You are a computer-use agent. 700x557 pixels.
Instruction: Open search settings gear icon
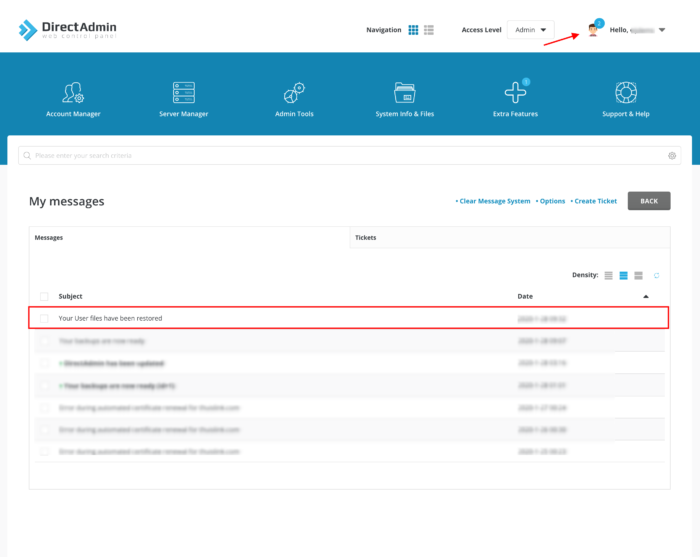(673, 156)
